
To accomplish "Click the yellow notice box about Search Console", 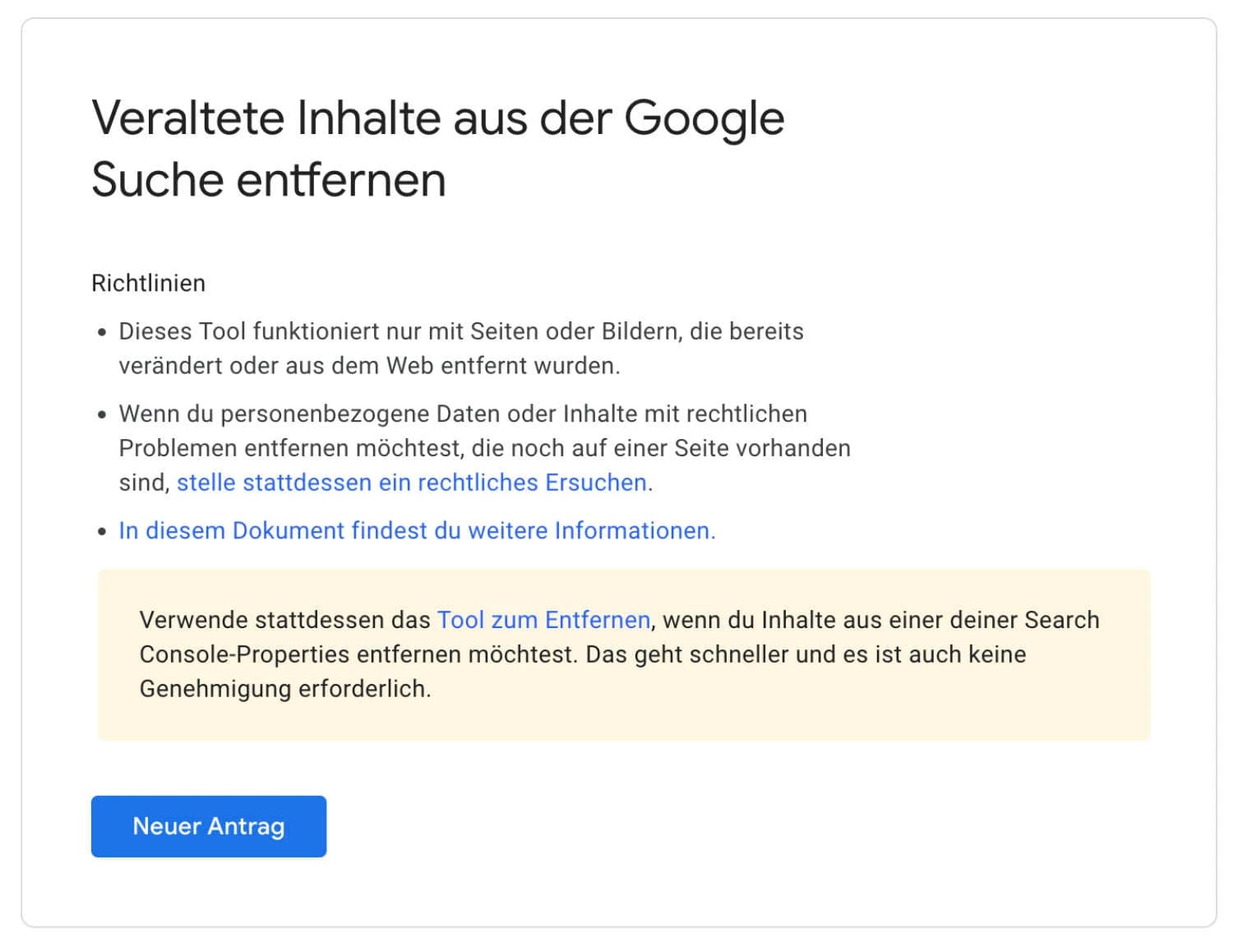I will click(x=625, y=654).
